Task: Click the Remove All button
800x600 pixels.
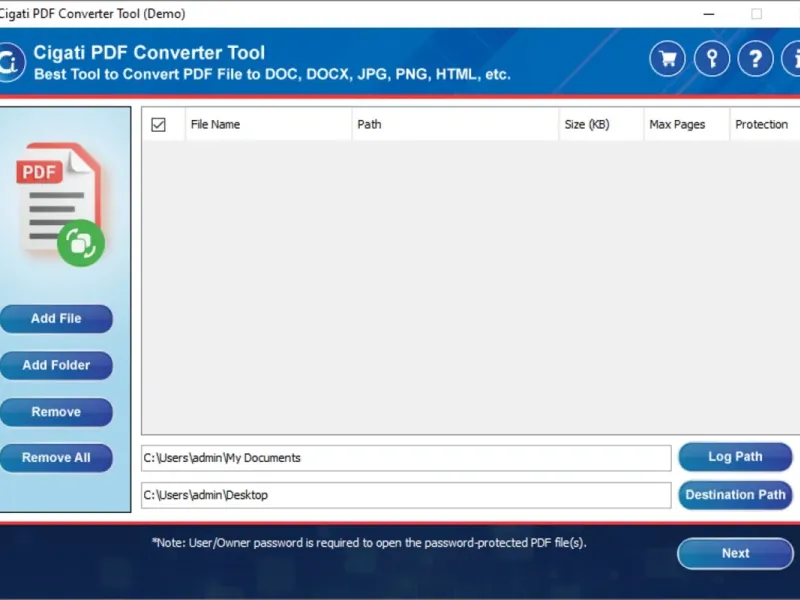Action: tap(56, 458)
